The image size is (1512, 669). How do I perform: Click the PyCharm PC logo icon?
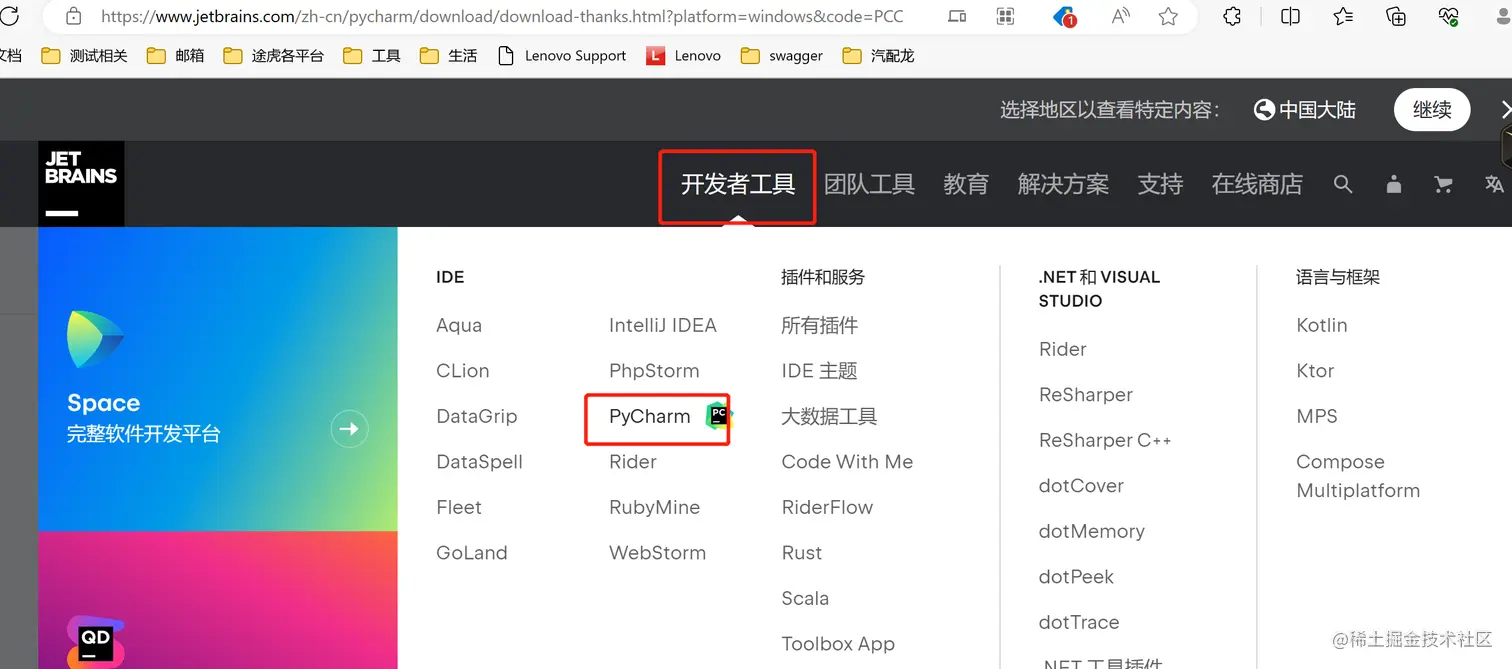[x=719, y=416]
